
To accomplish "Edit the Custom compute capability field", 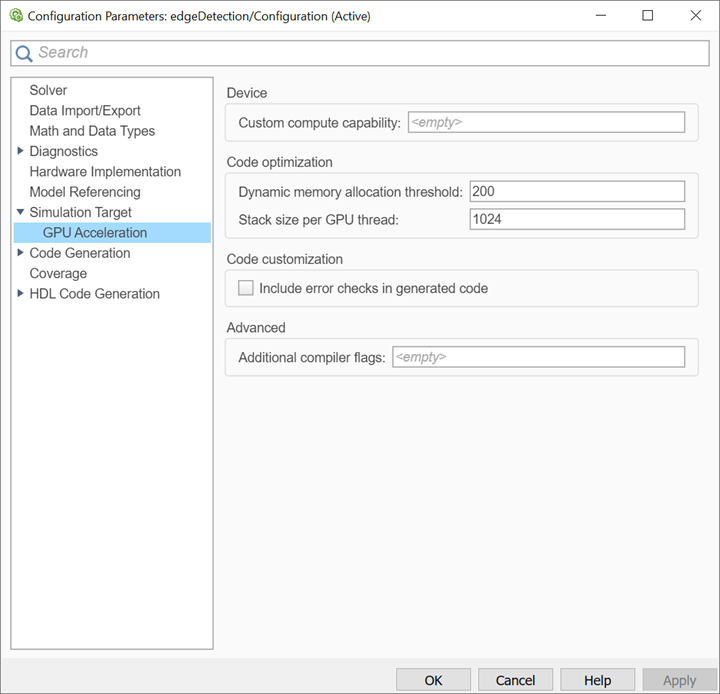I will pos(546,123).
